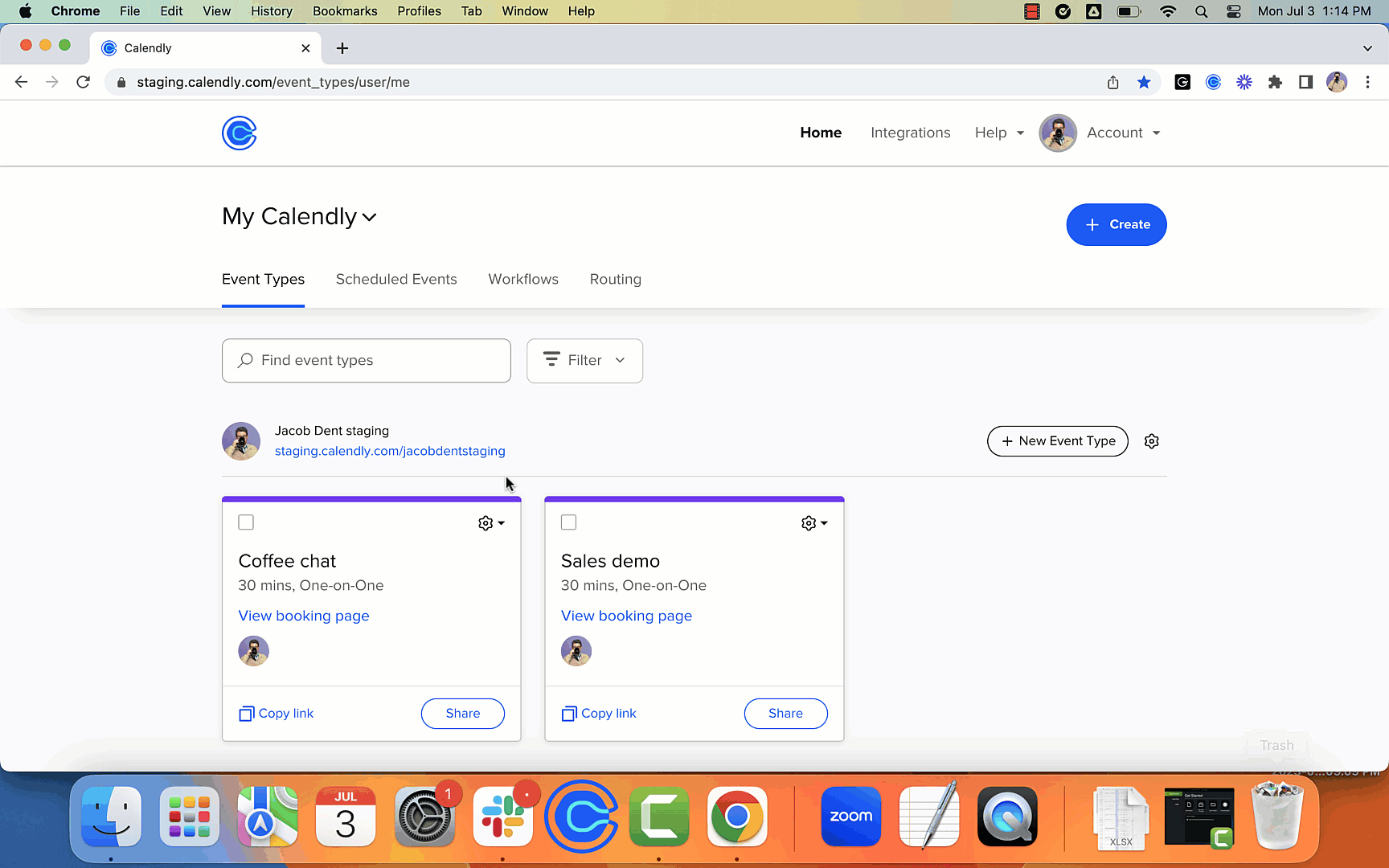
Task: Select the Sales demo checkbox
Action: (x=569, y=522)
